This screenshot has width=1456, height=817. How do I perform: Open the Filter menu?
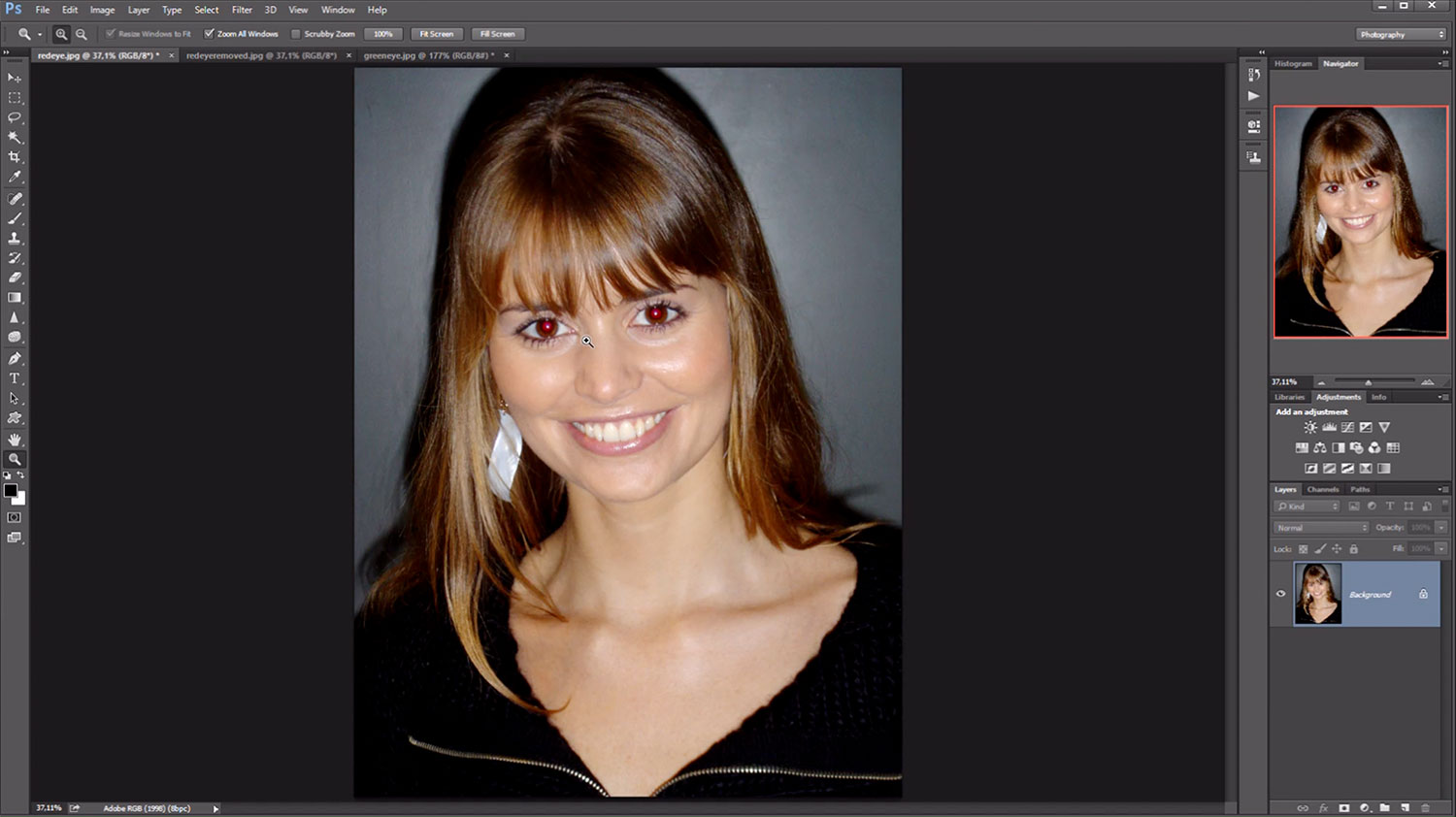pos(242,10)
